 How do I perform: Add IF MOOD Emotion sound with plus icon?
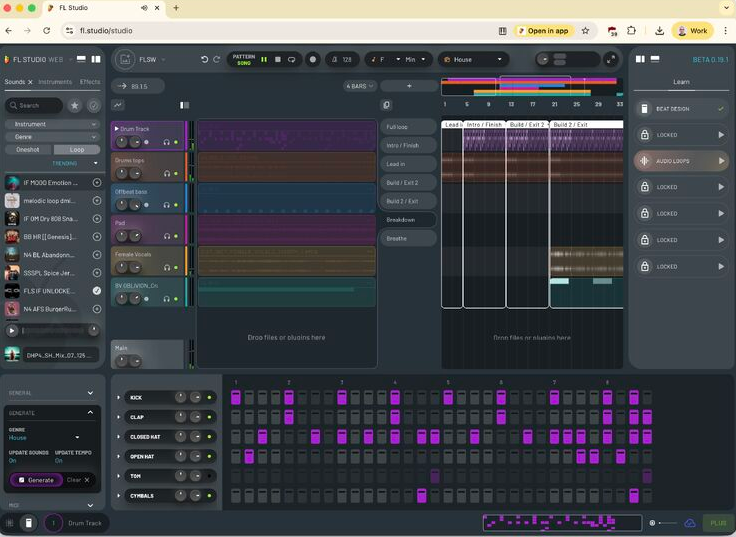click(x=97, y=183)
